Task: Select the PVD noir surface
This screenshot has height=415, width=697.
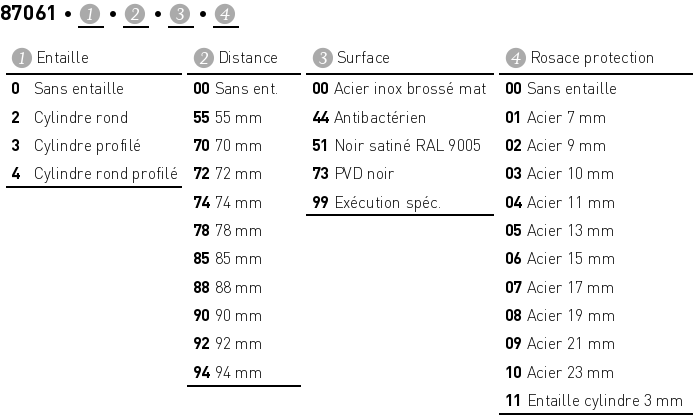Action: pyautogui.click(x=364, y=174)
